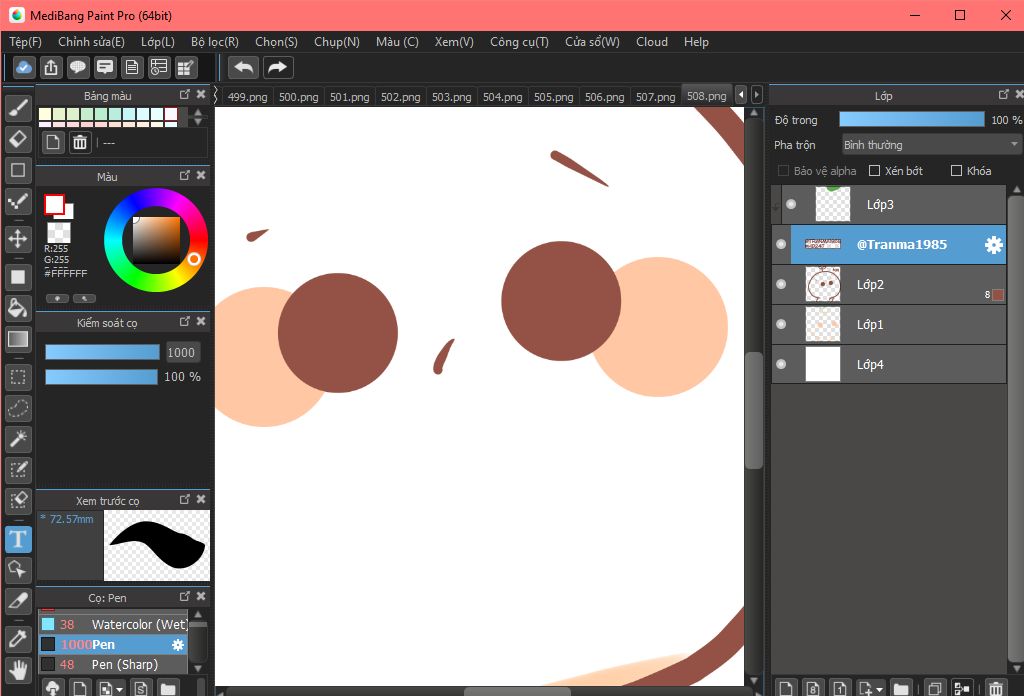Click the Redo arrow
Viewport: 1024px width, 696px height.
tap(278, 67)
